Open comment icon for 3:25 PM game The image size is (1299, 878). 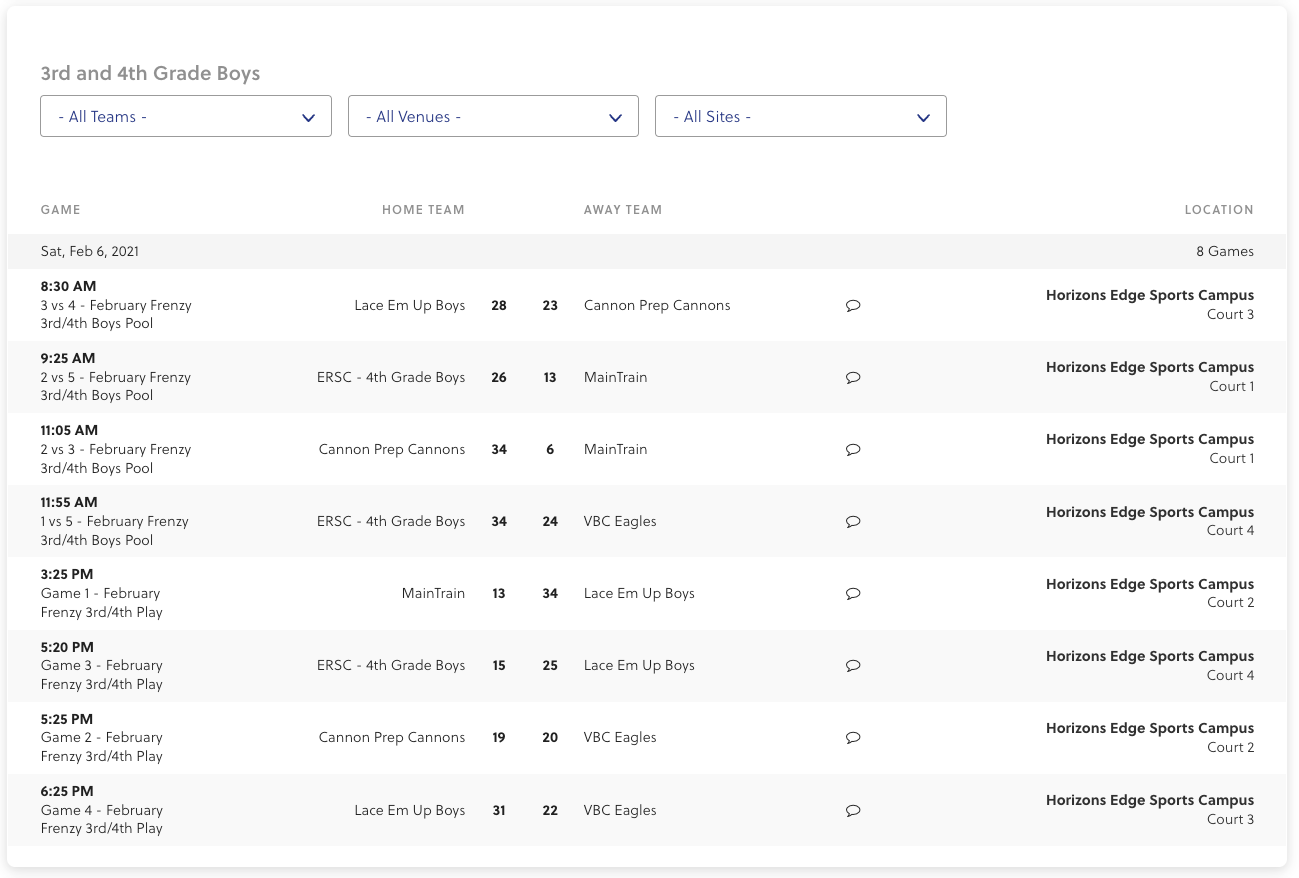[853, 594]
